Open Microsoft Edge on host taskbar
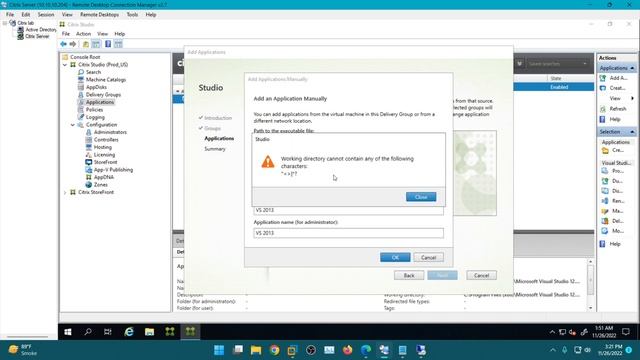Viewport: 640px width, 360px height. coord(366,350)
